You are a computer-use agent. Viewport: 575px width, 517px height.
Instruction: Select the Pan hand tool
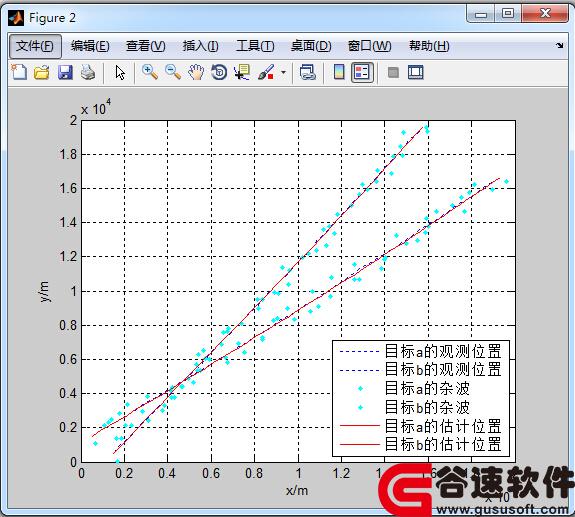(x=196, y=72)
